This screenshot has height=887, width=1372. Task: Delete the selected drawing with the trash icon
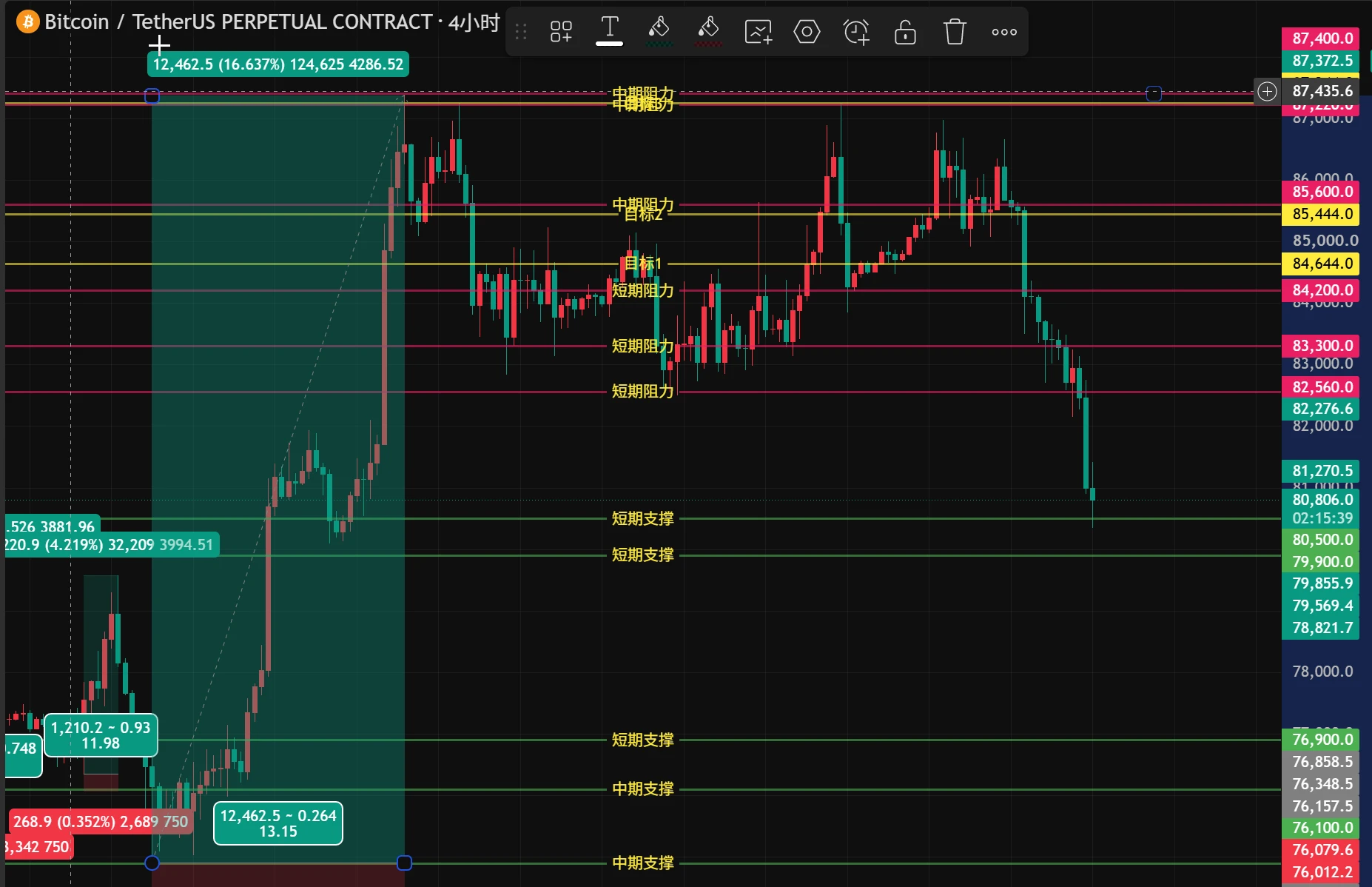(x=955, y=32)
